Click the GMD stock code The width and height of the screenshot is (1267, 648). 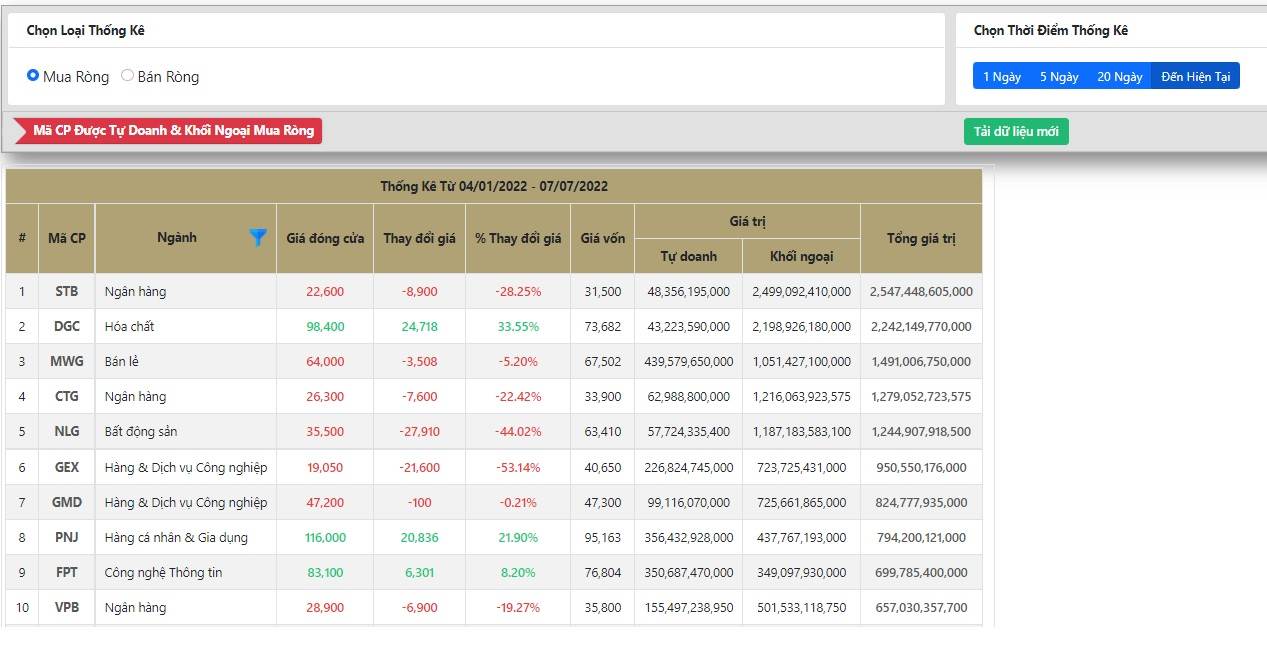click(67, 502)
